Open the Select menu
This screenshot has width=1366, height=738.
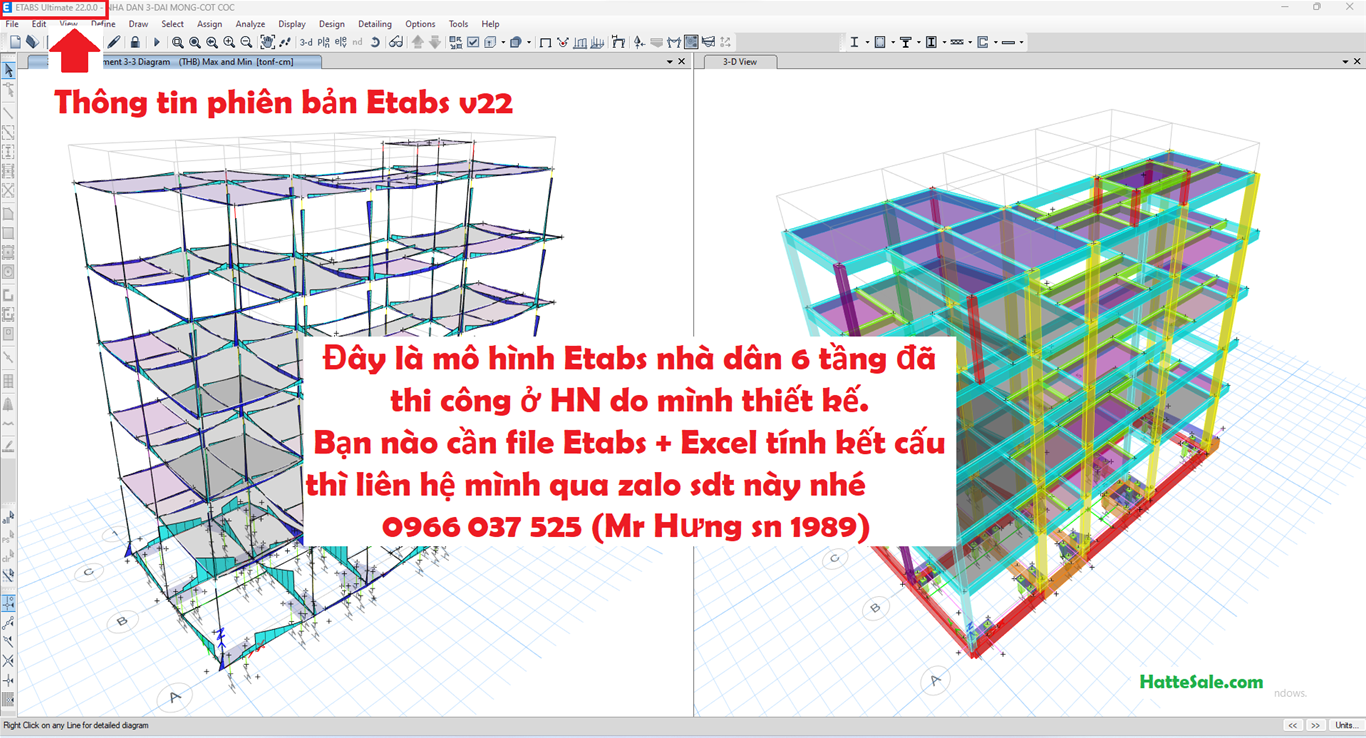tap(172, 24)
